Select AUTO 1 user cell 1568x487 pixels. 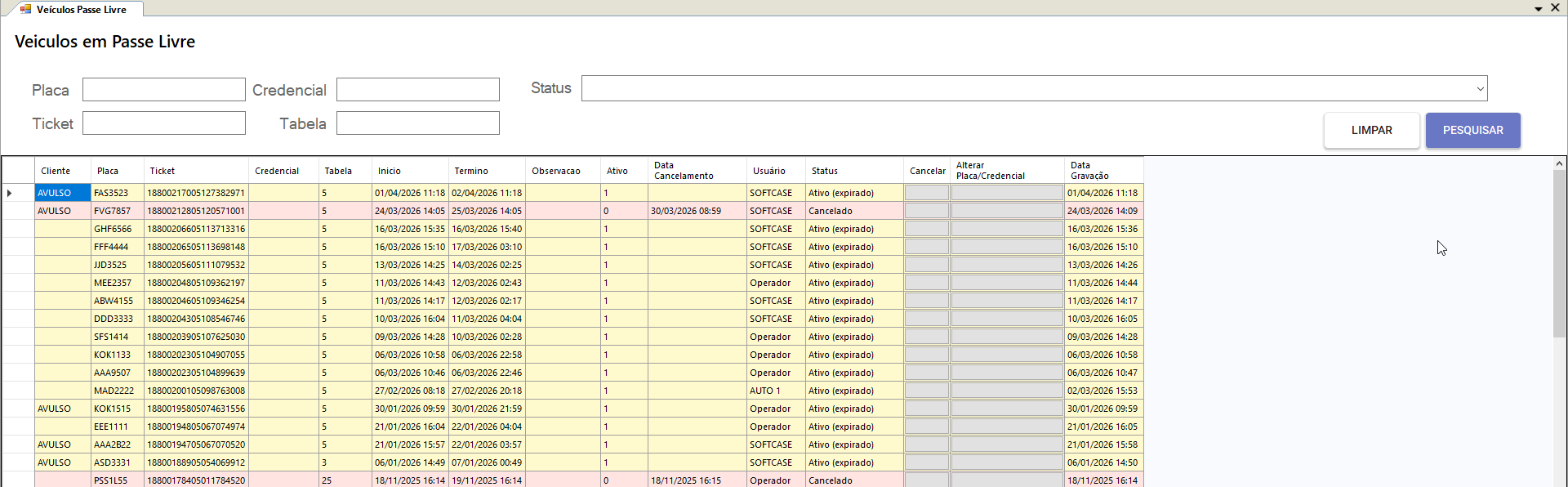(x=776, y=391)
